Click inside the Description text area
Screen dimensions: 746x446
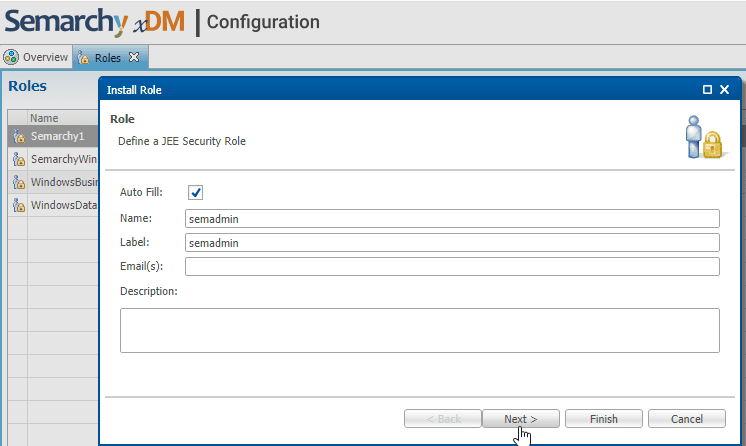click(419, 330)
